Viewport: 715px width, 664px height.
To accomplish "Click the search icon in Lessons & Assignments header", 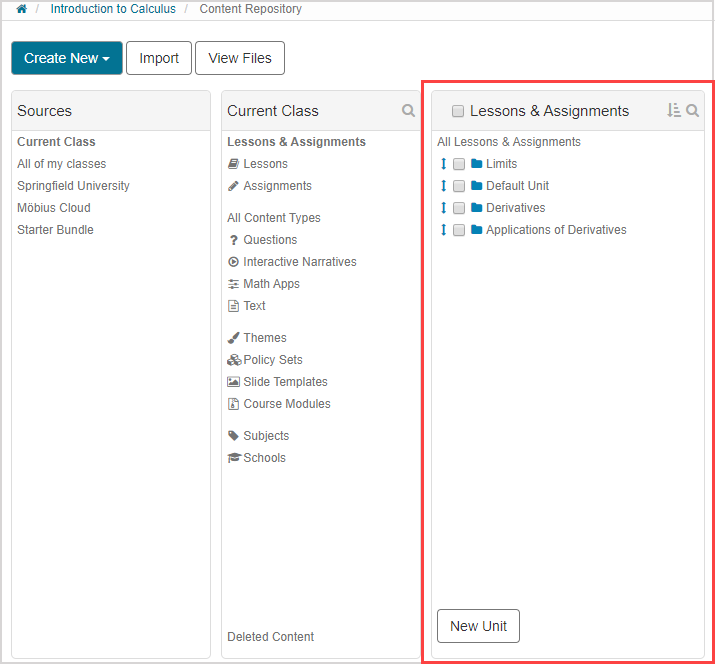I will tap(693, 111).
